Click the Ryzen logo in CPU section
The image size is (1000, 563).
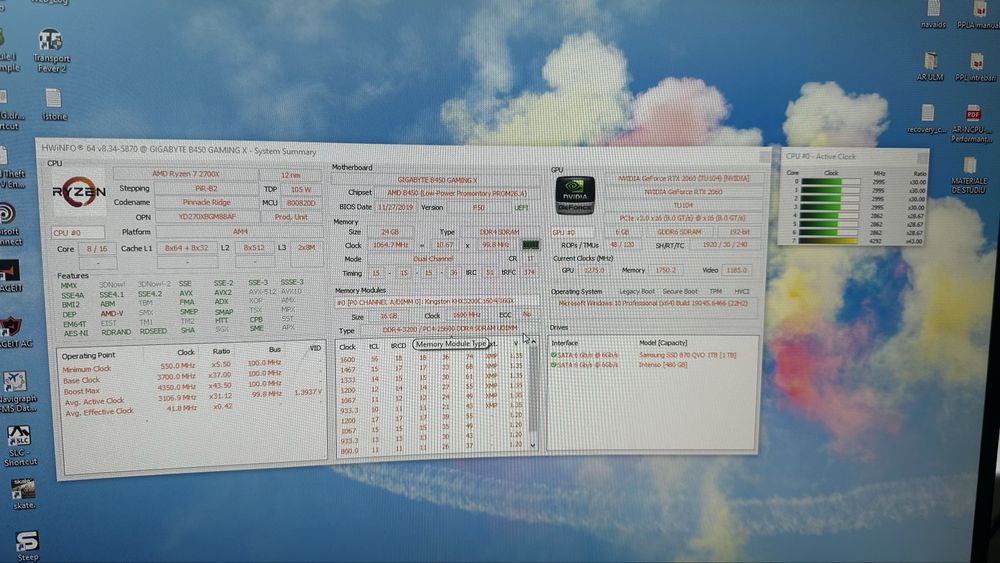79,193
